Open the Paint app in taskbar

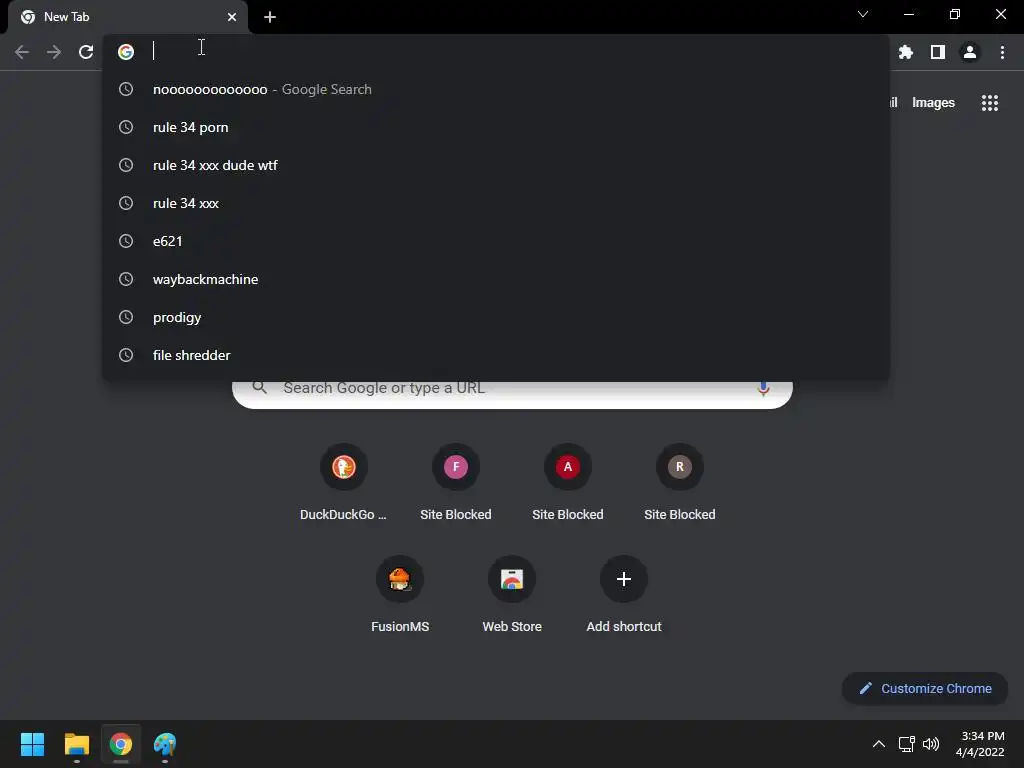tap(165, 744)
